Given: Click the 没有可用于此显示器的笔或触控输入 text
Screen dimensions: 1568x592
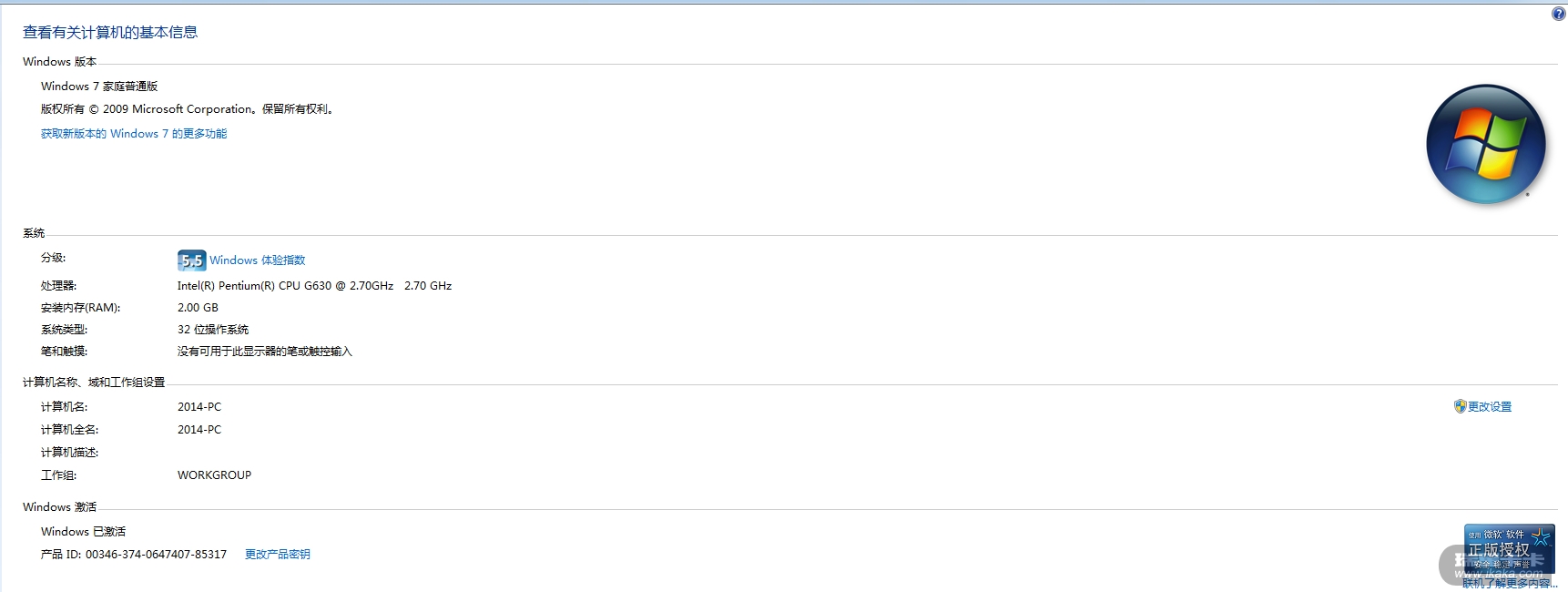Looking at the screenshot, I should 264,352.
